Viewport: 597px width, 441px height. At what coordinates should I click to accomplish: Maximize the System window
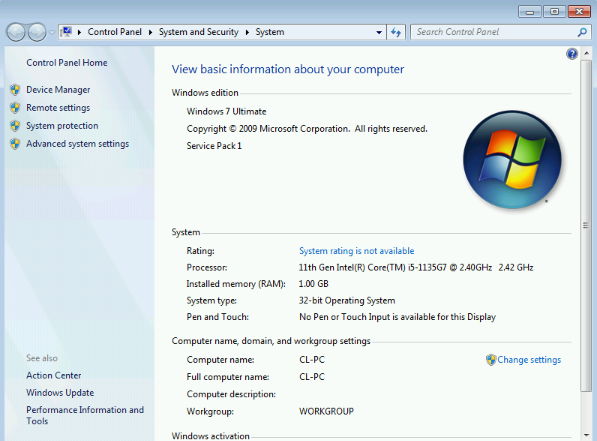coord(554,12)
